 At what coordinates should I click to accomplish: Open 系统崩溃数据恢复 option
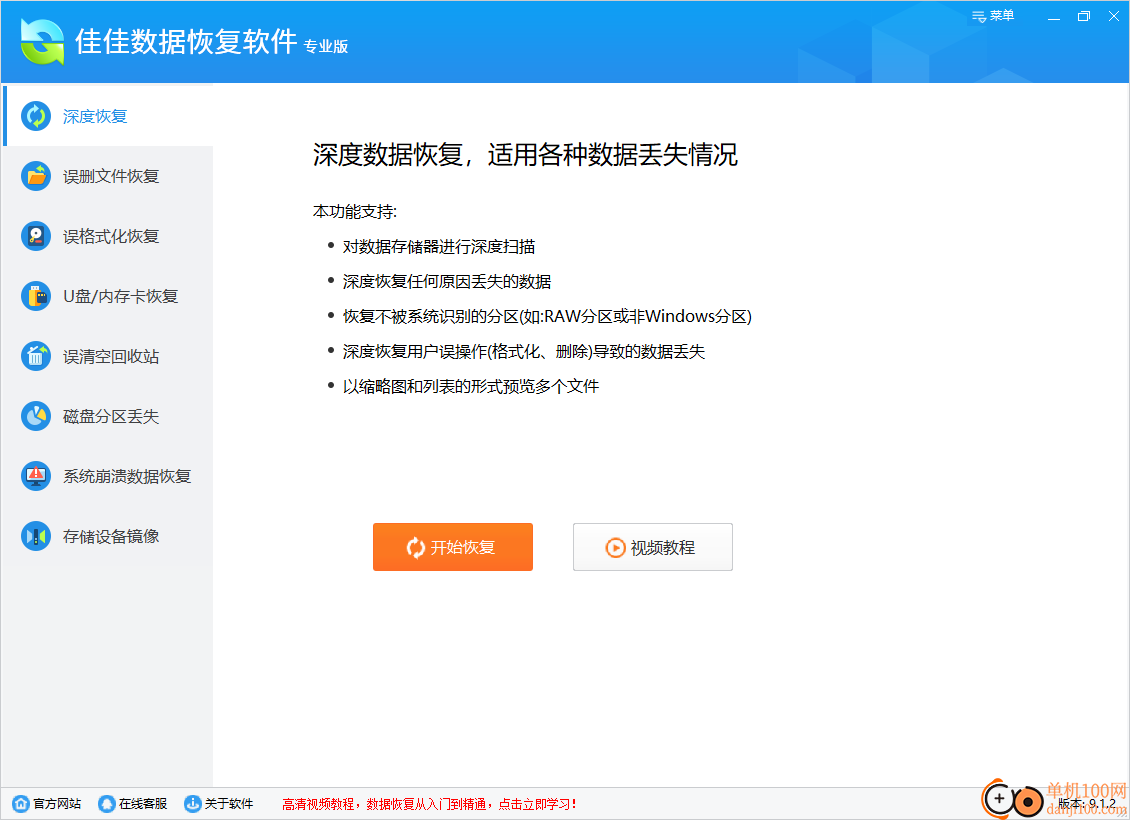pyautogui.click(x=108, y=476)
